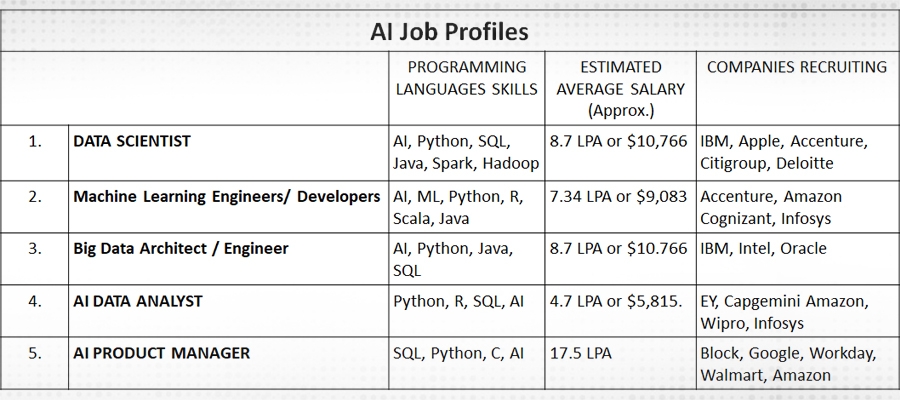This screenshot has width=900, height=400.
Task: Click the companies cell listing Block, Google, Workday
Action: pos(788,364)
